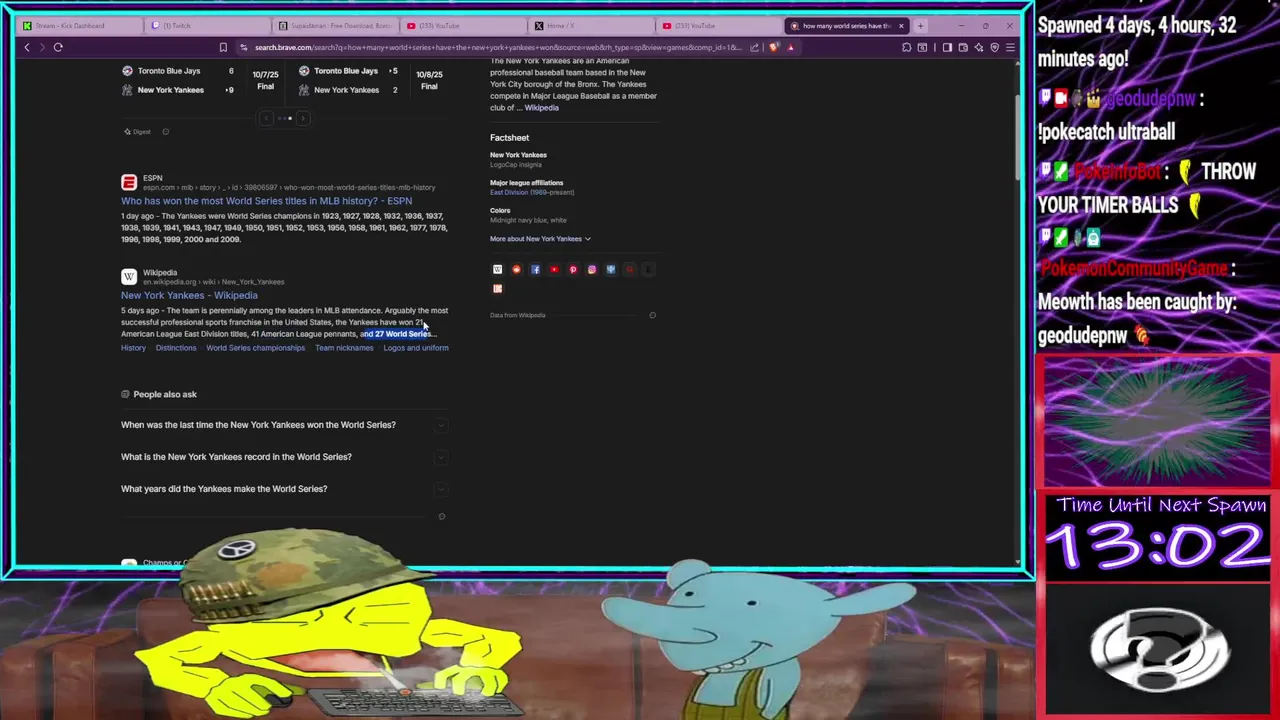Viewport: 1280px width, 720px height.
Task: Click the ESPN favicon in search result
Action: pos(129,182)
